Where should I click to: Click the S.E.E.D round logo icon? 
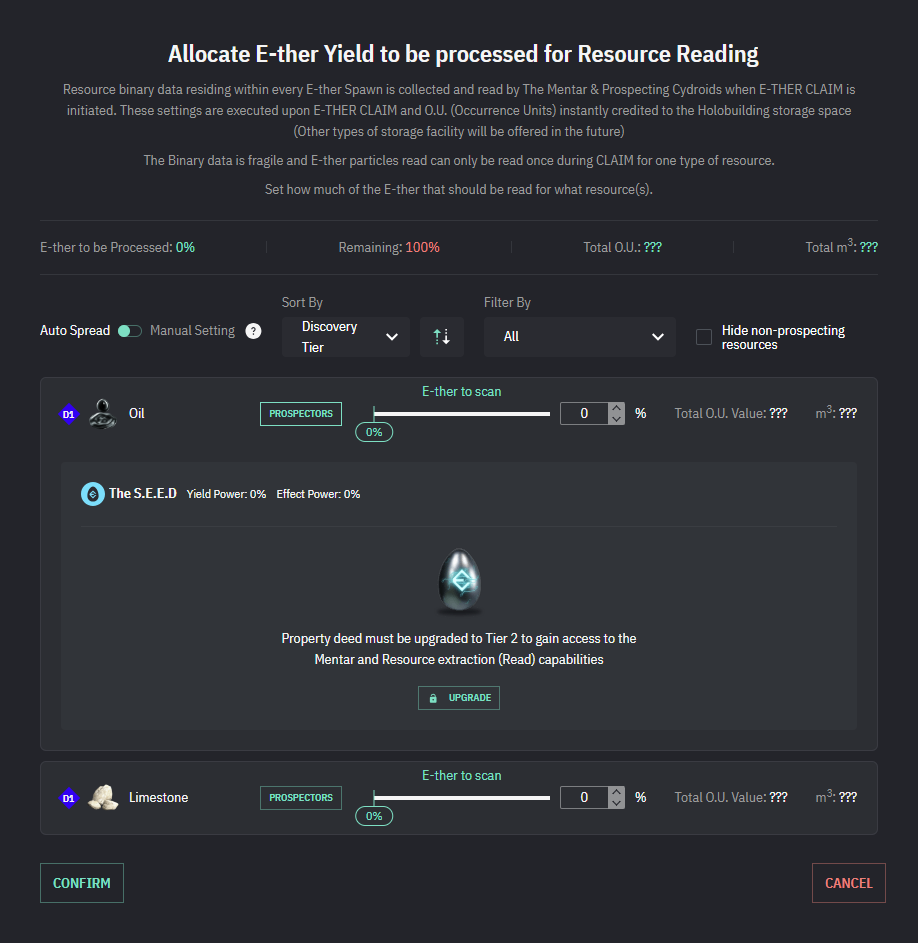click(x=93, y=493)
